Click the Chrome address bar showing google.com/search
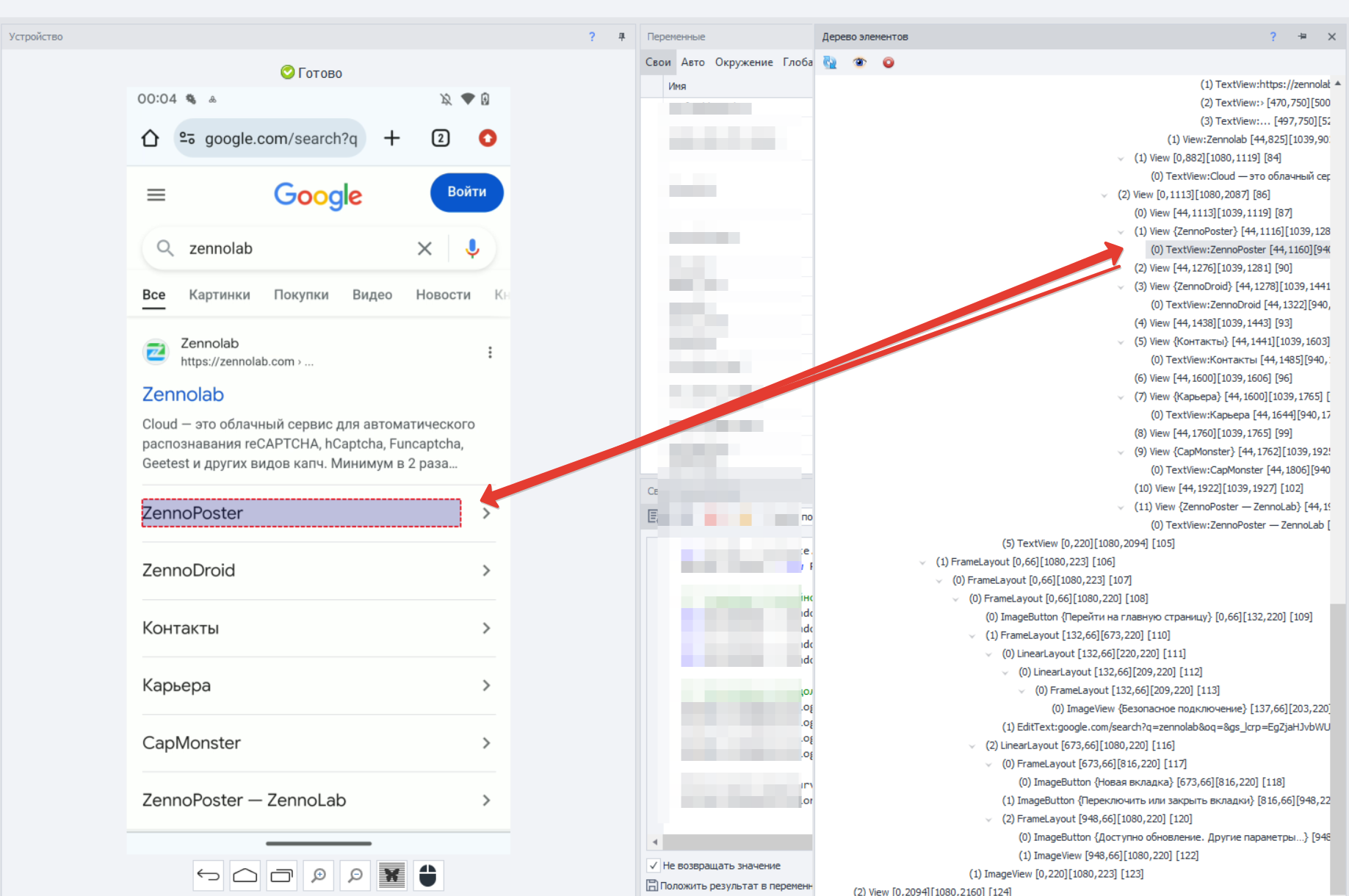Viewport: 1349px width, 896px height. pos(270,138)
